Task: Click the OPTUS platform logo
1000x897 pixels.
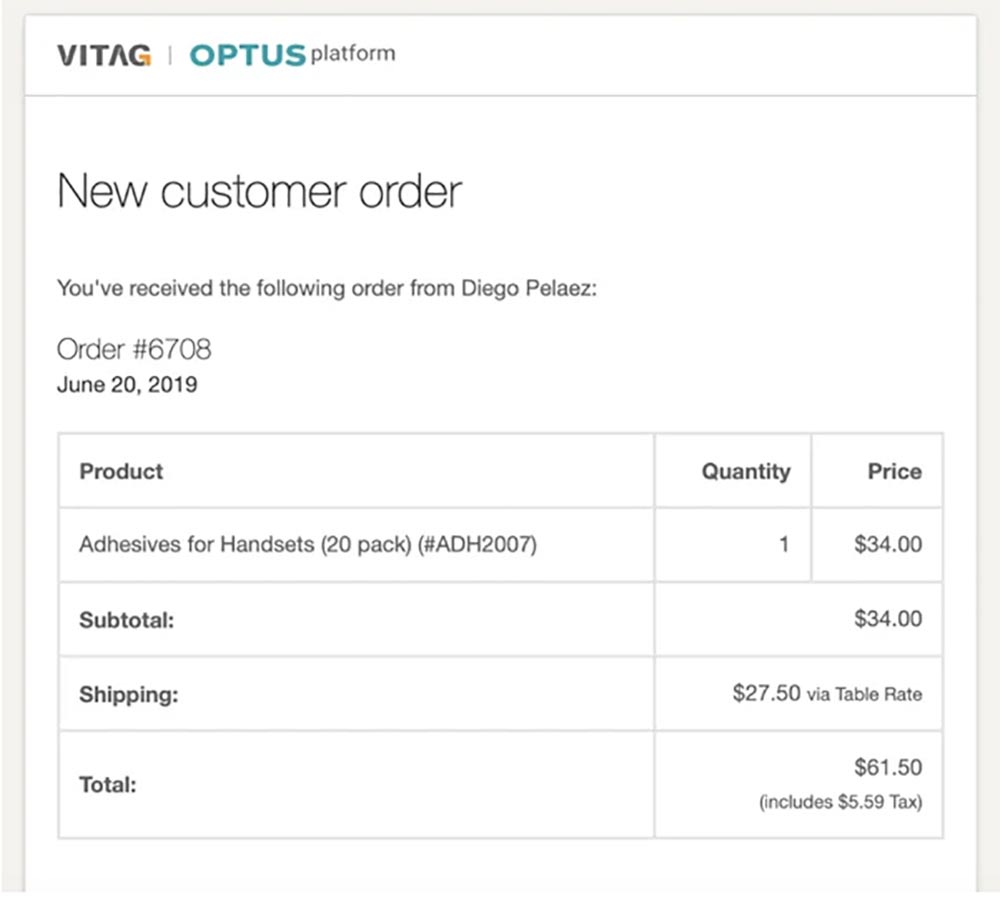Action: point(292,54)
